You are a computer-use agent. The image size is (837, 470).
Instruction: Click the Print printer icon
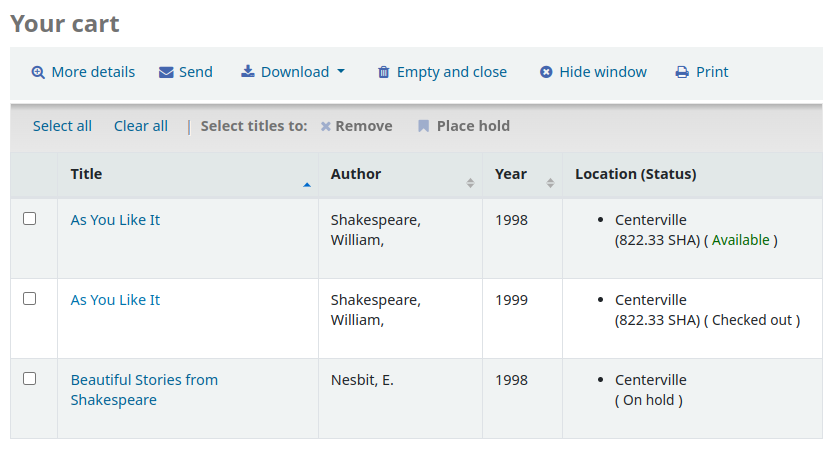(682, 72)
